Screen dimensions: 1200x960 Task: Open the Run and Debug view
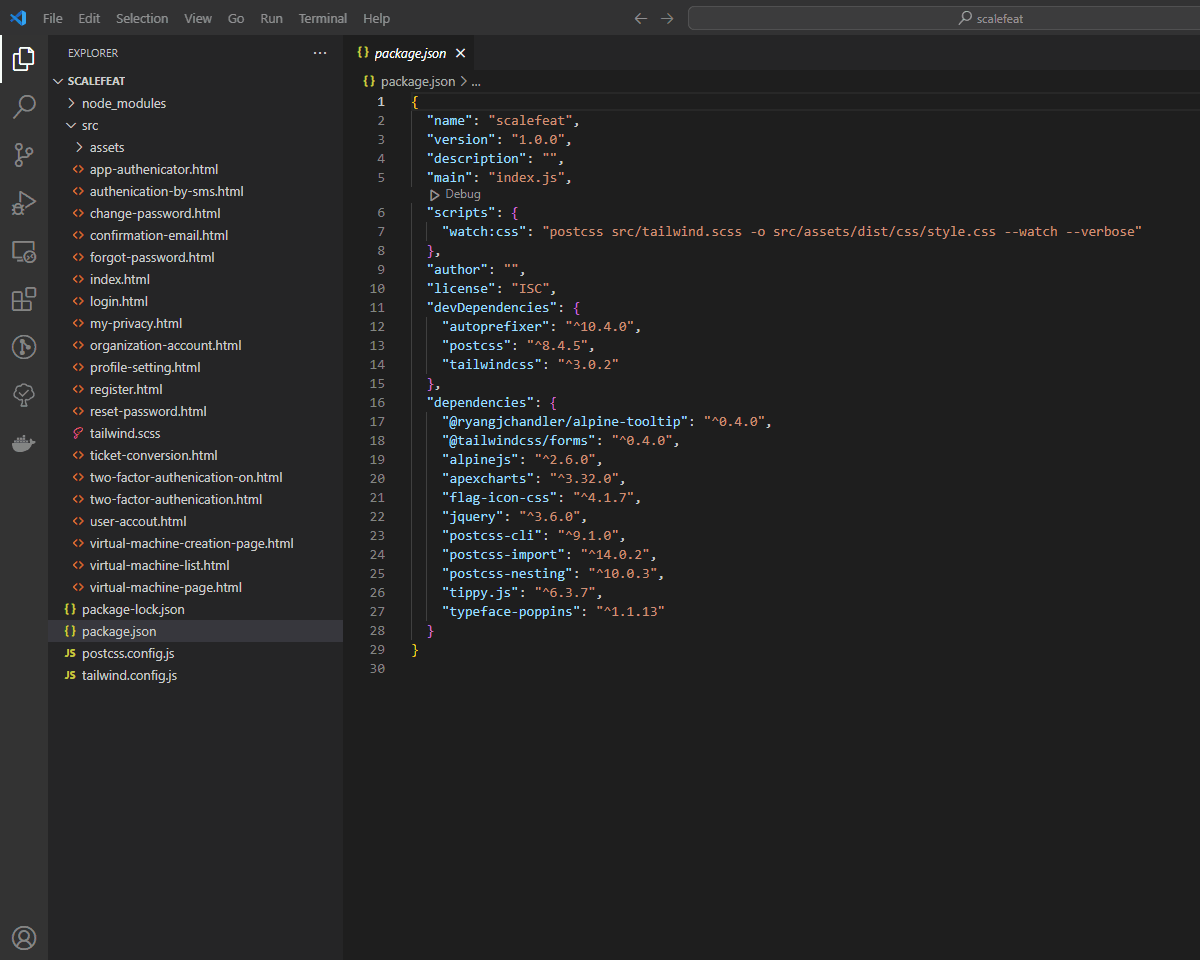click(x=24, y=203)
